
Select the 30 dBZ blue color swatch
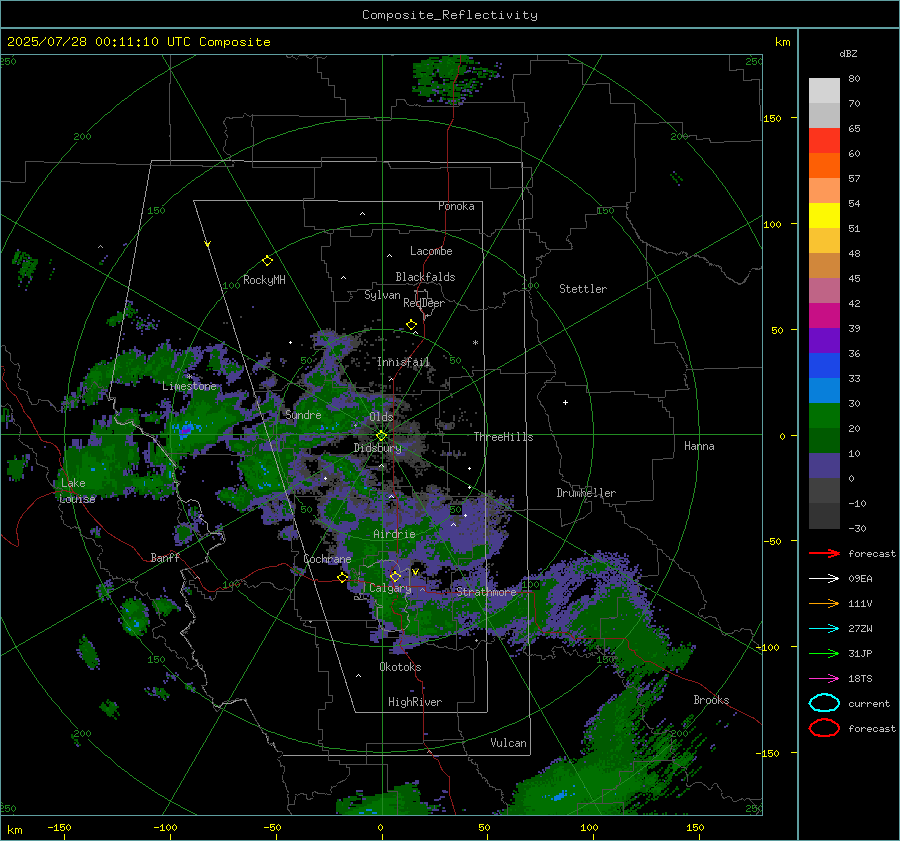pyautogui.click(x=824, y=390)
